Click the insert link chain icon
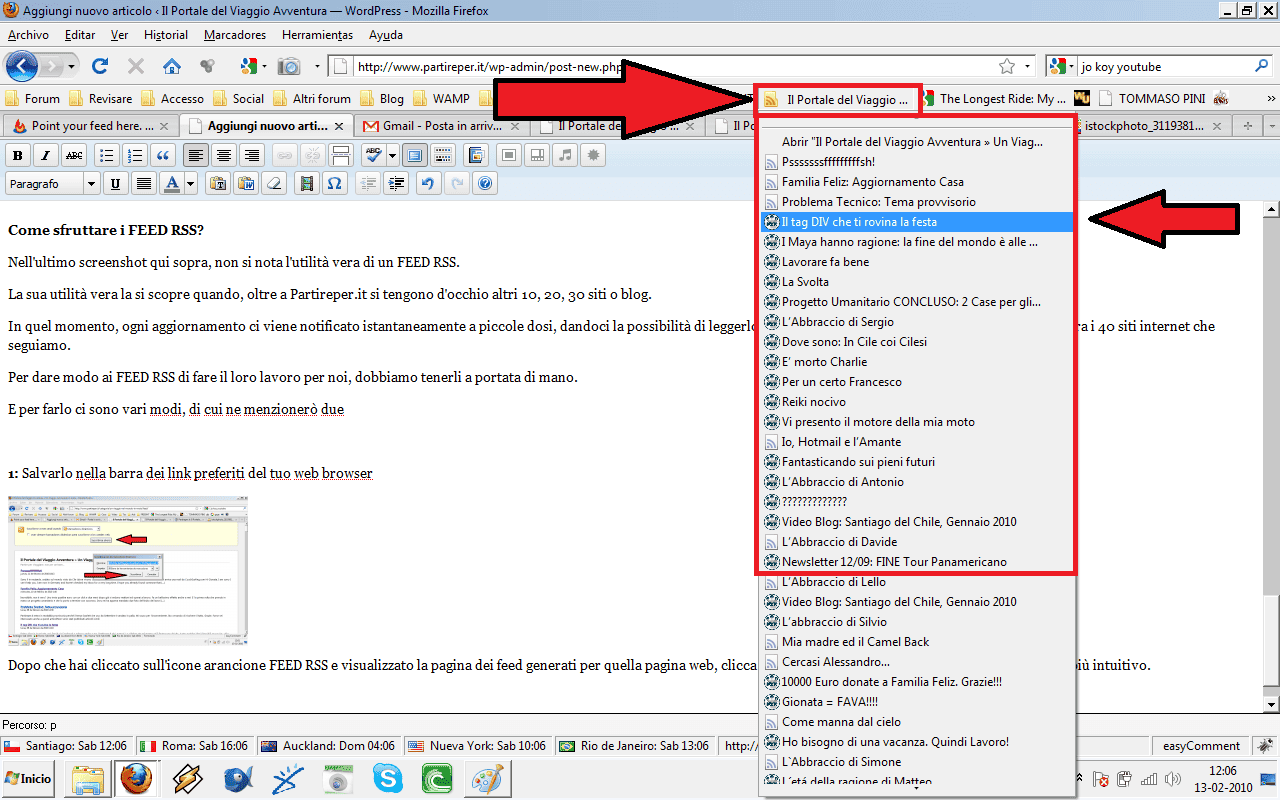 (285, 155)
